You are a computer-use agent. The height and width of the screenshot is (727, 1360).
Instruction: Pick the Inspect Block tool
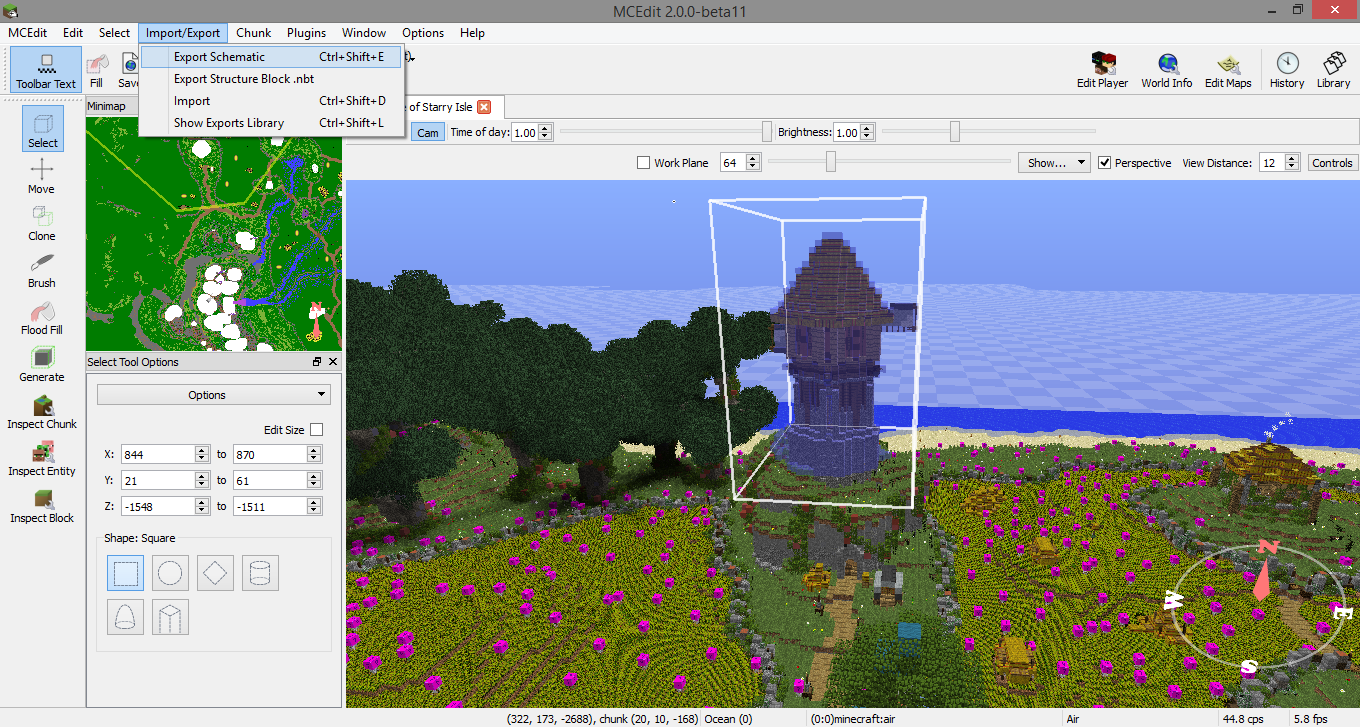tap(42, 505)
